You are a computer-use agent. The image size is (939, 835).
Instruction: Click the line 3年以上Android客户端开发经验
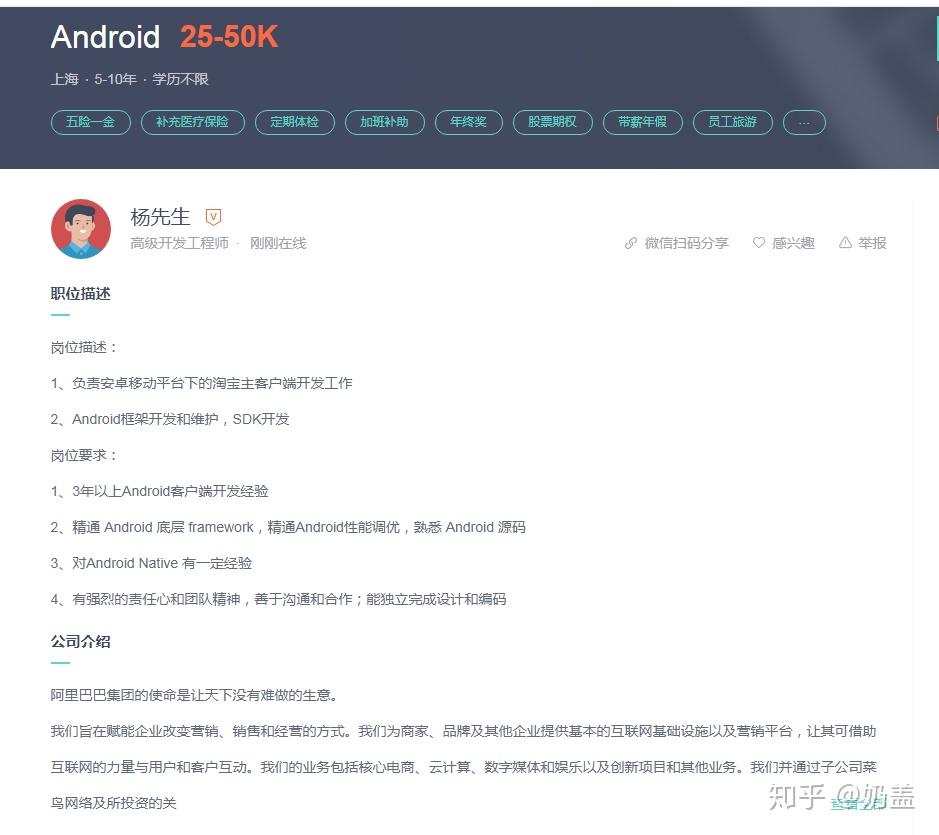[159, 491]
